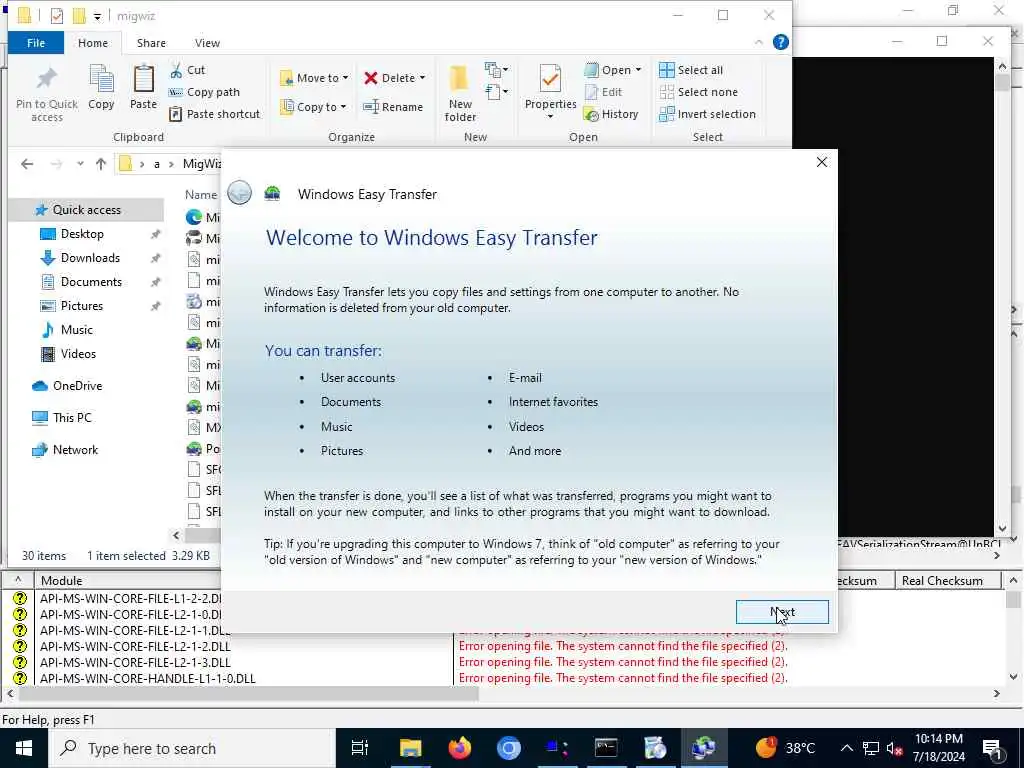Open Task View from taskbar

coord(360,748)
